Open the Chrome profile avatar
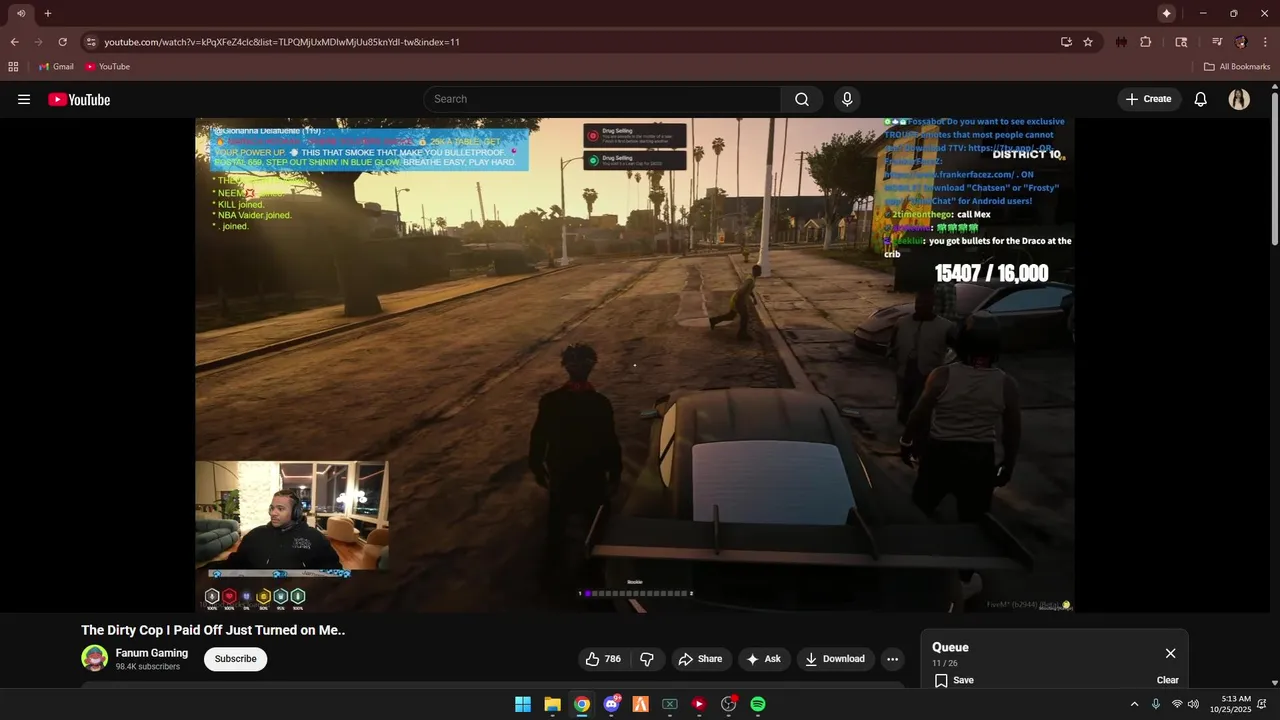The height and width of the screenshot is (720, 1280). click(1241, 42)
